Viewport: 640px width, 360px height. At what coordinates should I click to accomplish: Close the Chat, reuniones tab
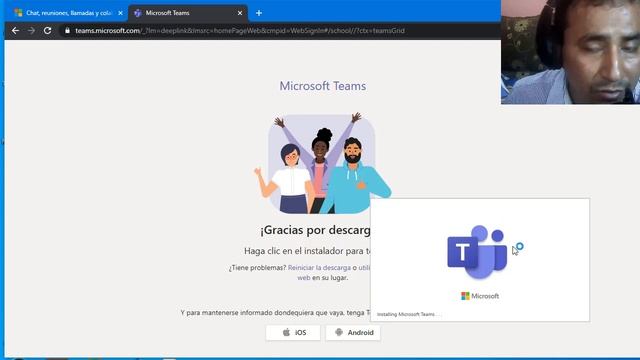[120, 13]
